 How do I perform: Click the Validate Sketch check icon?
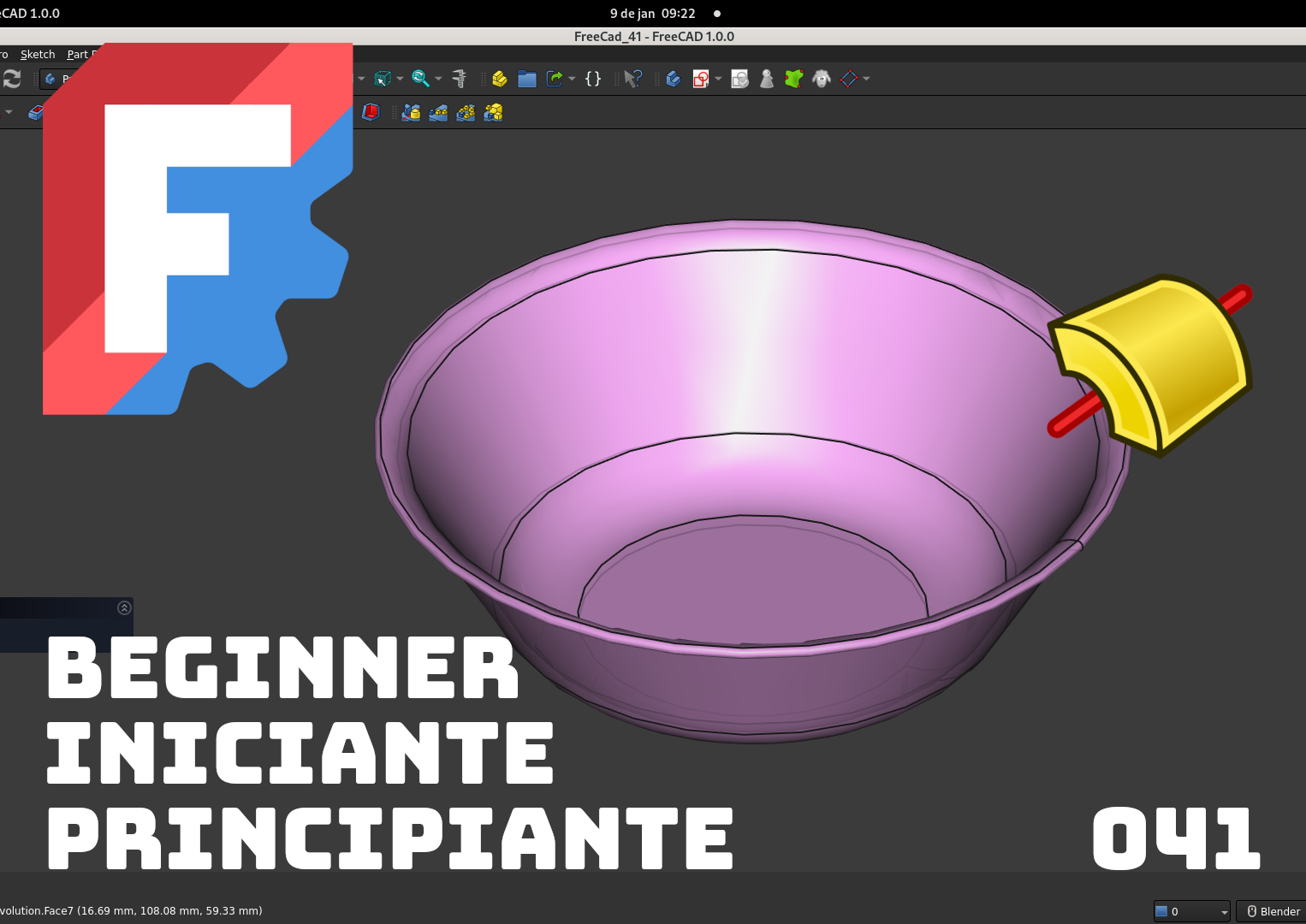coord(739,79)
